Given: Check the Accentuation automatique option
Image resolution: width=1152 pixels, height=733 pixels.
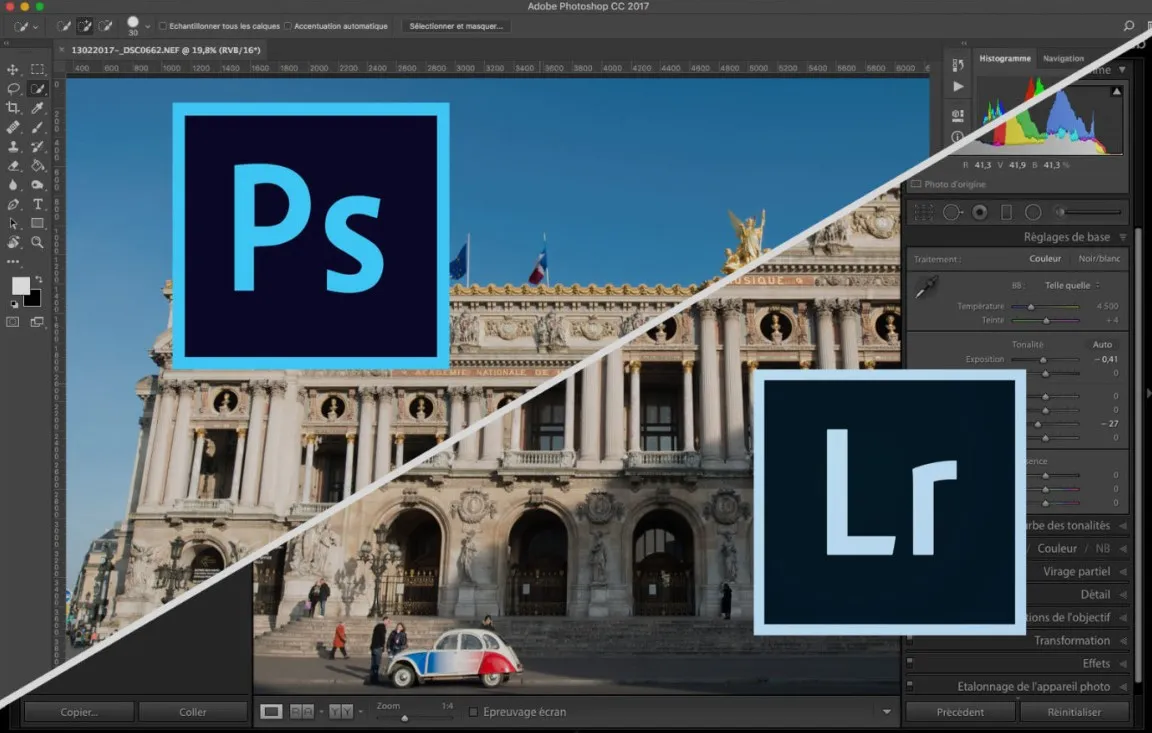Looking at the screenshot, I should coord(289,26).
